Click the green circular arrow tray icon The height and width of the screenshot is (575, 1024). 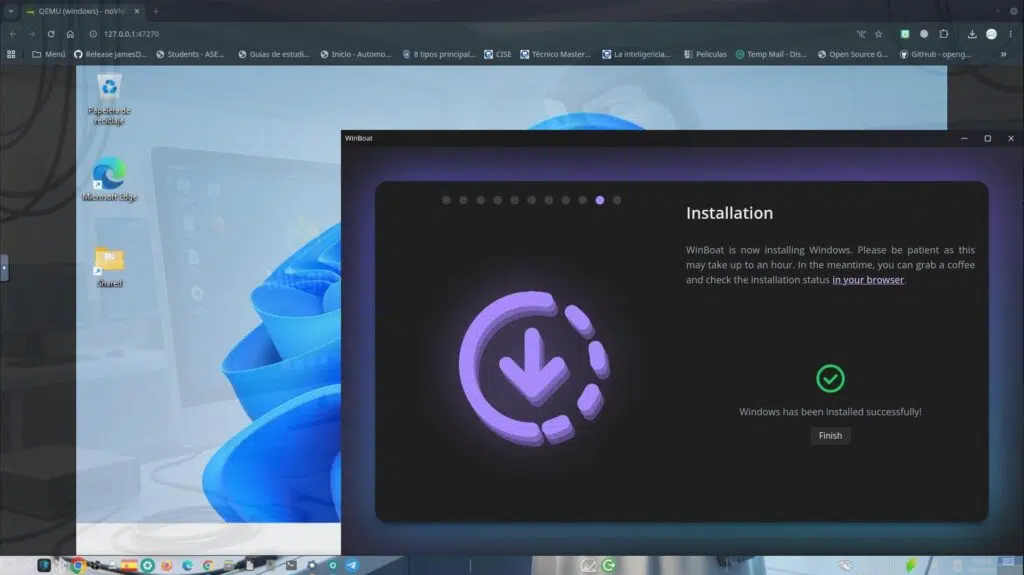609,565
